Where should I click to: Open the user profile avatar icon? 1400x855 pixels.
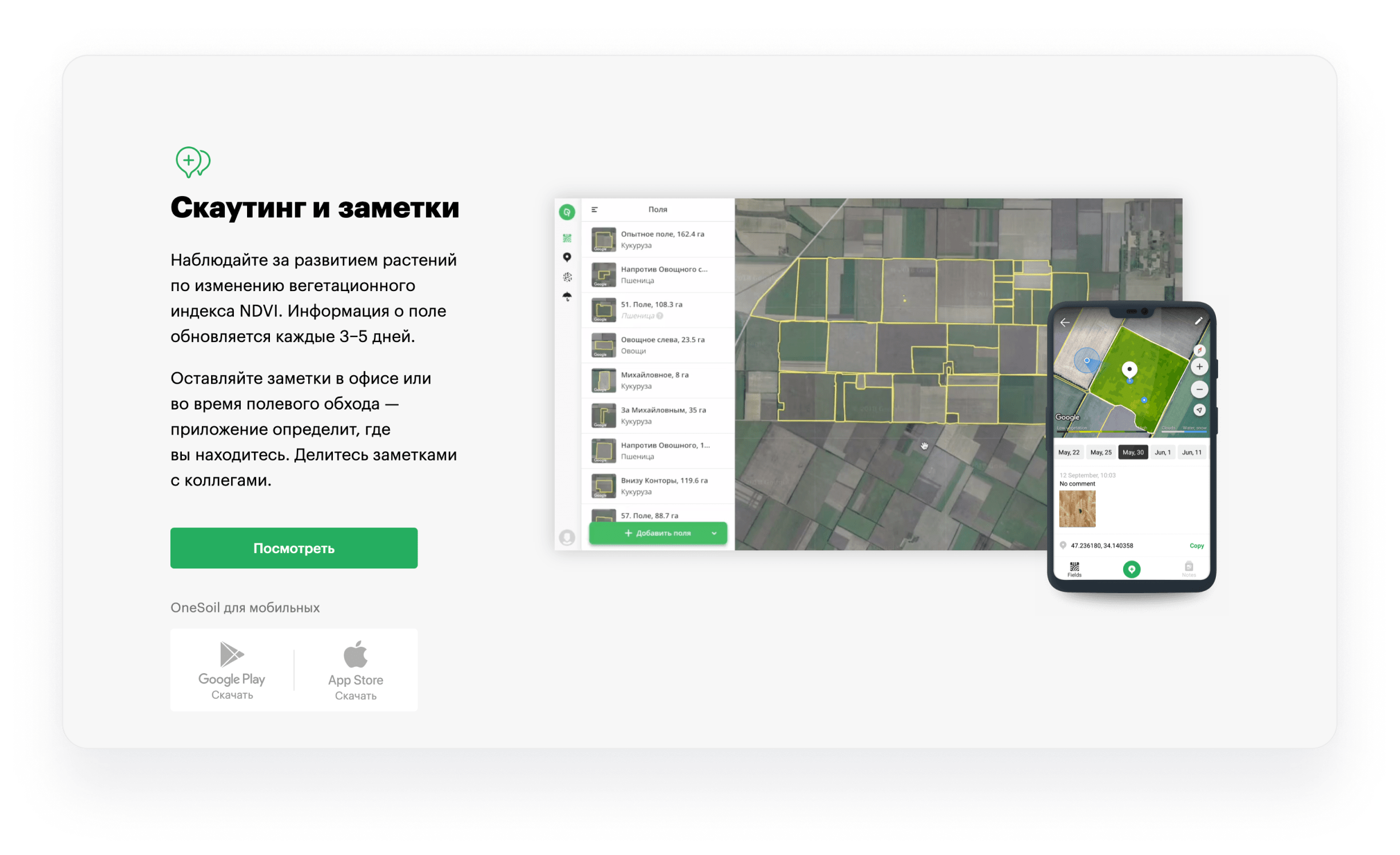[567, 537]
